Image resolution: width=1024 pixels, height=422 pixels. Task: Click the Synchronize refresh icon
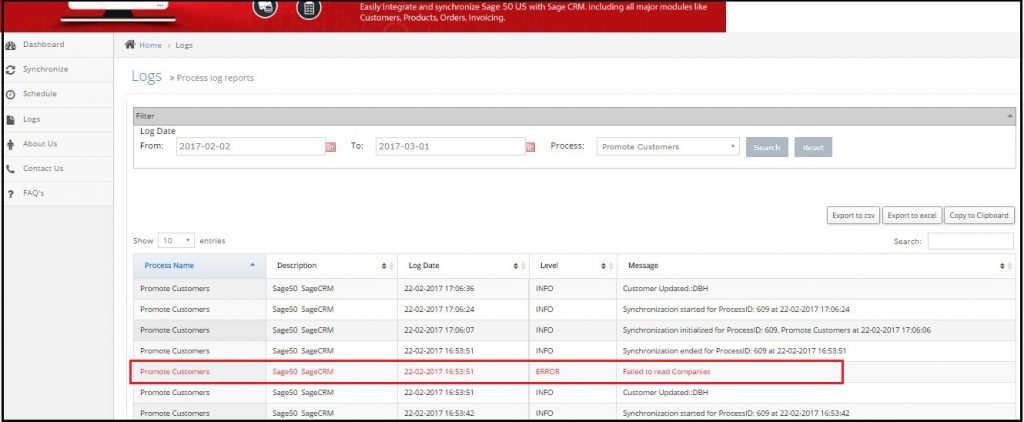tap(10, 70)
